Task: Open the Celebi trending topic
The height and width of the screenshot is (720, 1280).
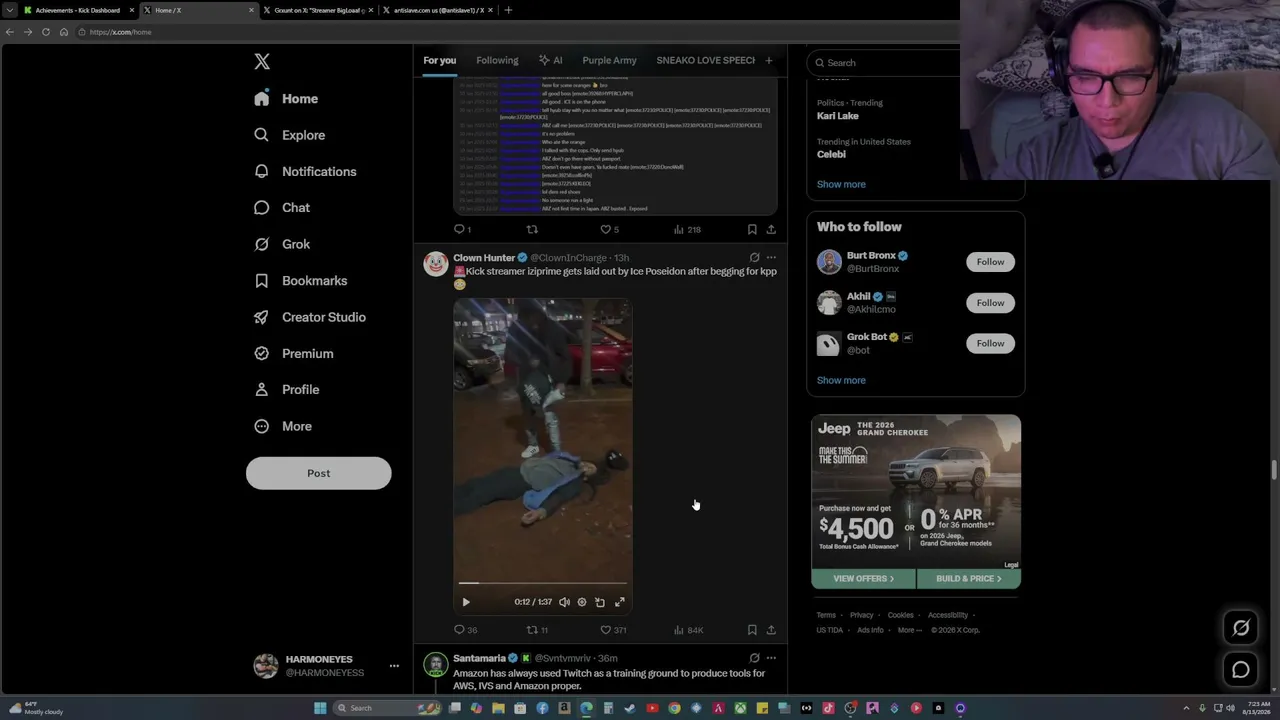Action: [831, 154]
